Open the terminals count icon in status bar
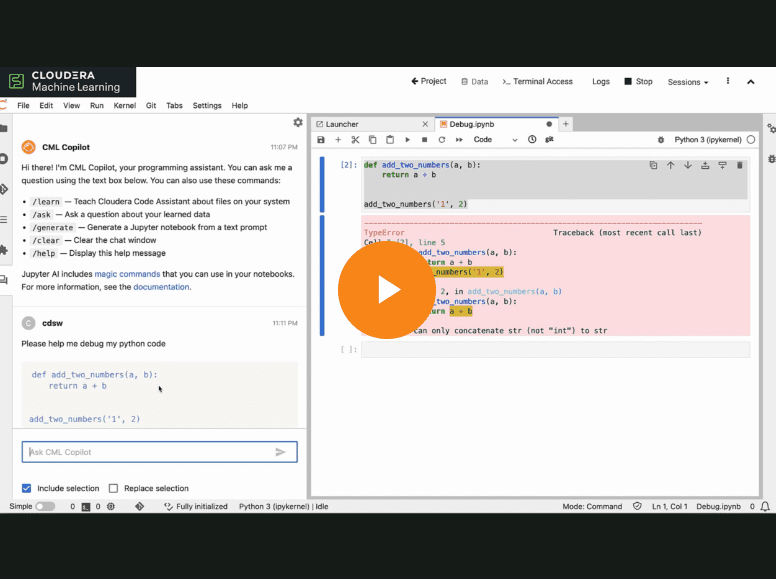The height and width of the screenshot is (579, 776). click(x=86, y=507)
